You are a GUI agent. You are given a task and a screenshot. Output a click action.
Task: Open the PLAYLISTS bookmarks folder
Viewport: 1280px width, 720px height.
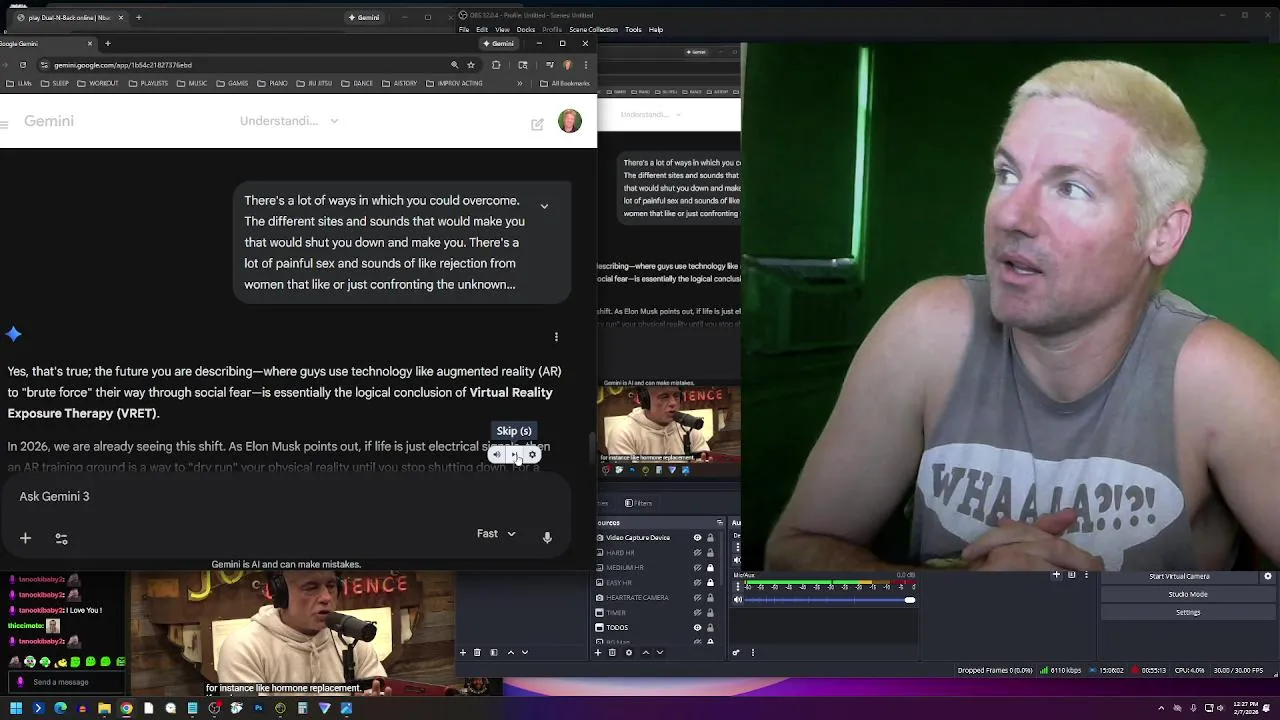click(x=148, y=84)
